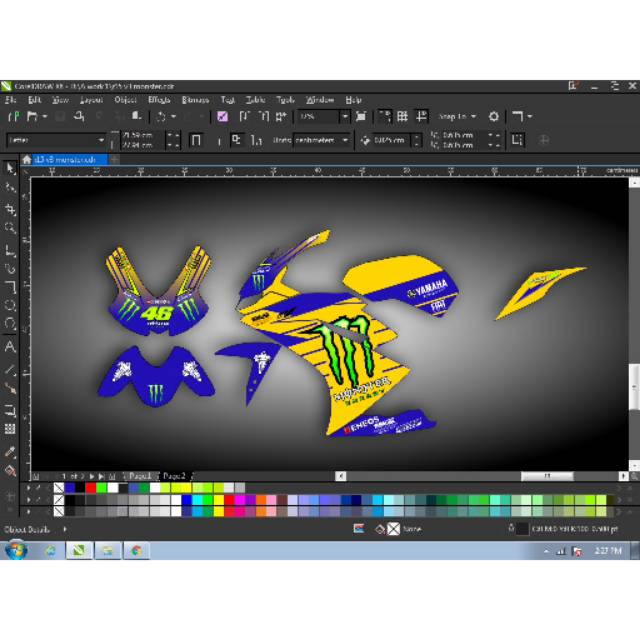Click the page width input field
This screenshot has height=640, width=640.
pos(143,135)
